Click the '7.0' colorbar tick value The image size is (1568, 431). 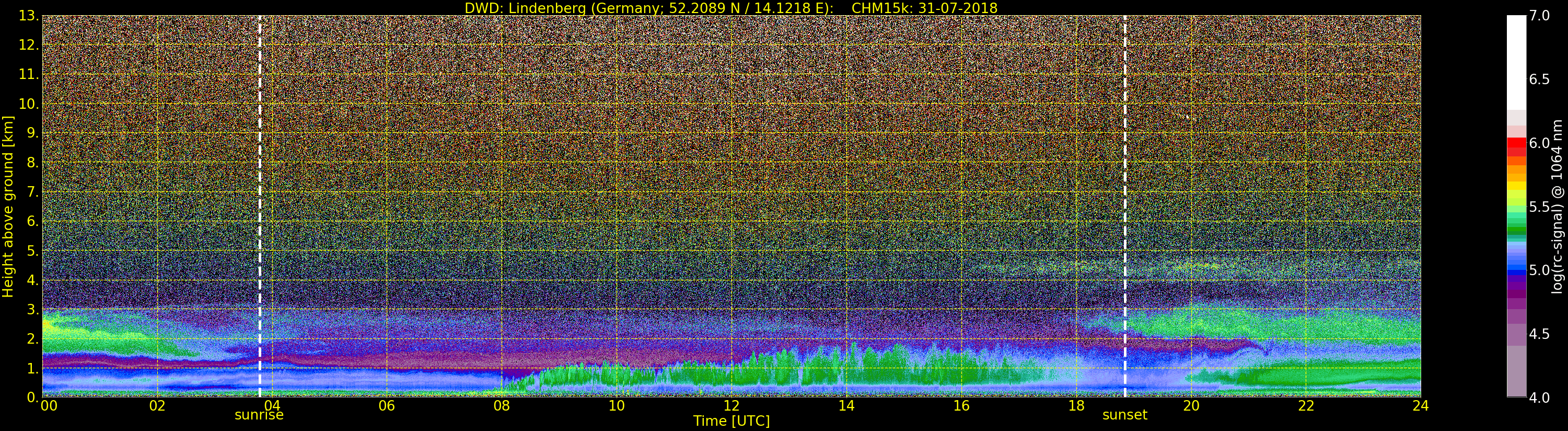pos(1539,16)
